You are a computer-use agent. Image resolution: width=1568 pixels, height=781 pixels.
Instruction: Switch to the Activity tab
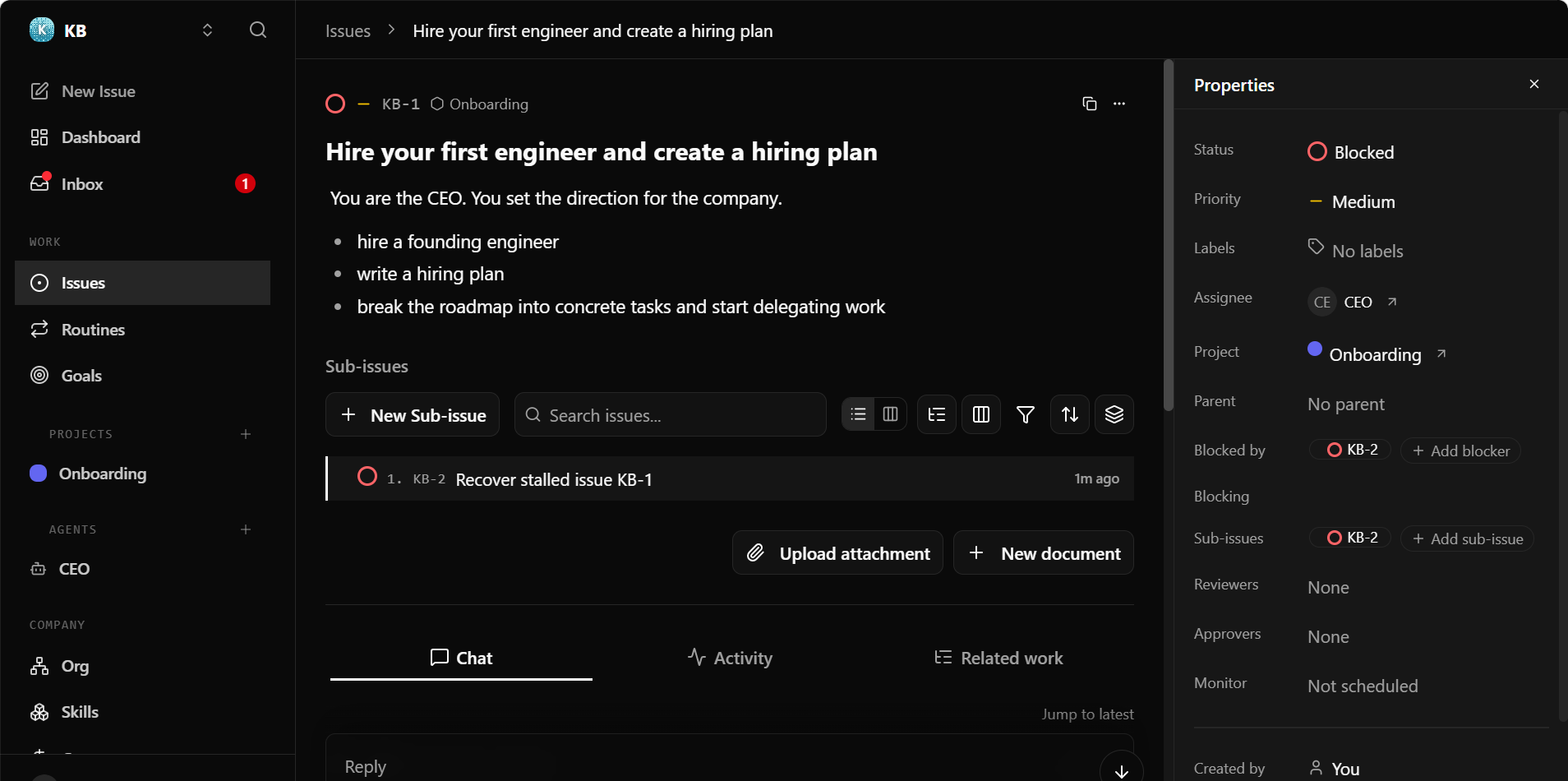click(730, 658)
